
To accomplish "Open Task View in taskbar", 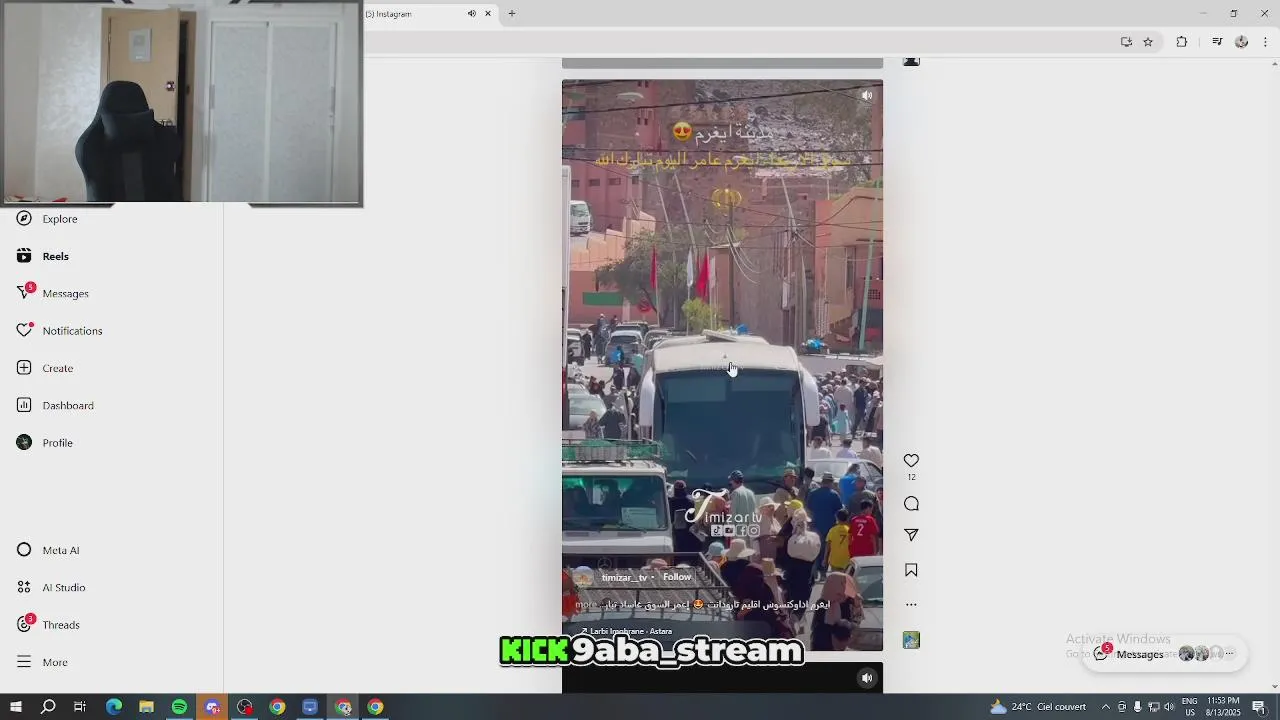I will [80, 707].
